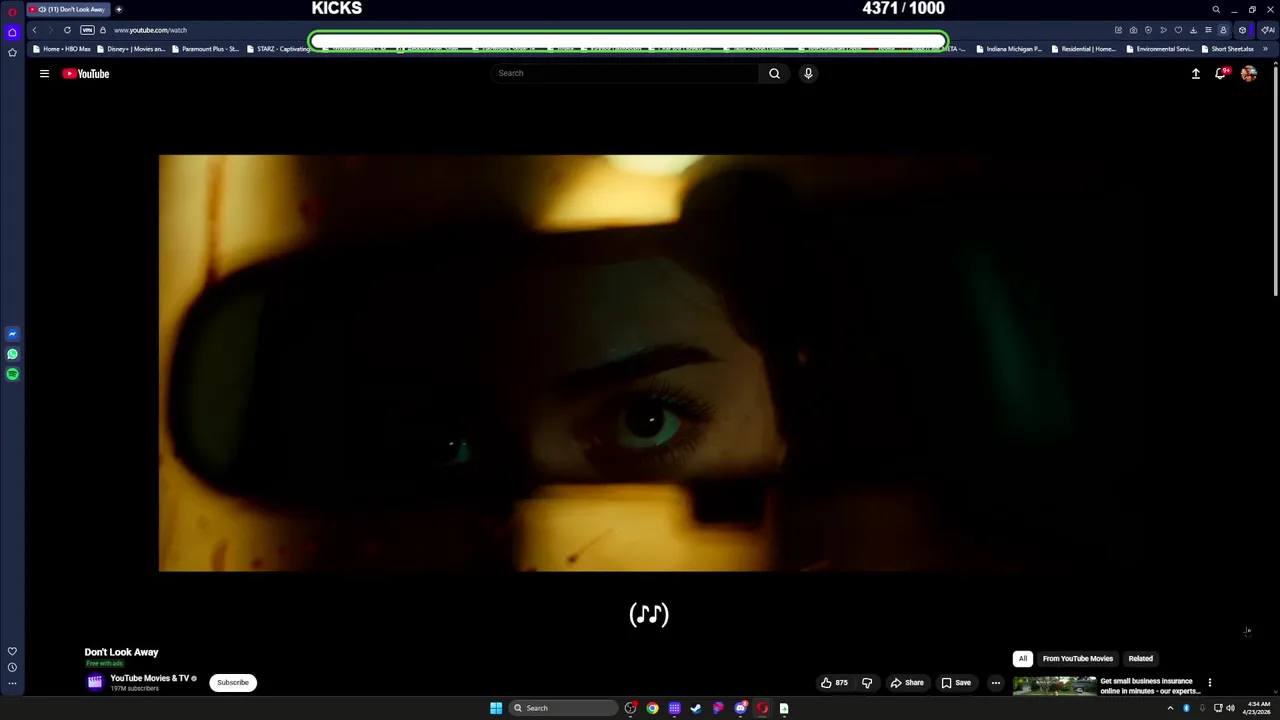Open the insurance ad options menu
This screenshot has width=1280, height=720.
pyautogui.click(x=1210, y=683)
